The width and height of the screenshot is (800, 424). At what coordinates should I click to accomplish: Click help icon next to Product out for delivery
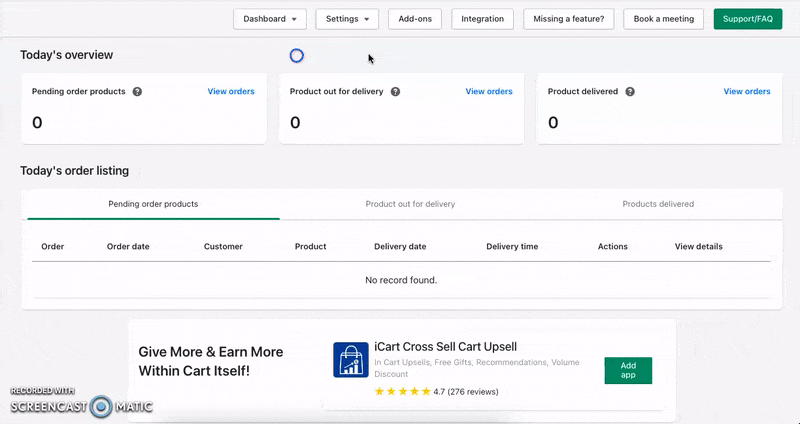coord(395,92)
